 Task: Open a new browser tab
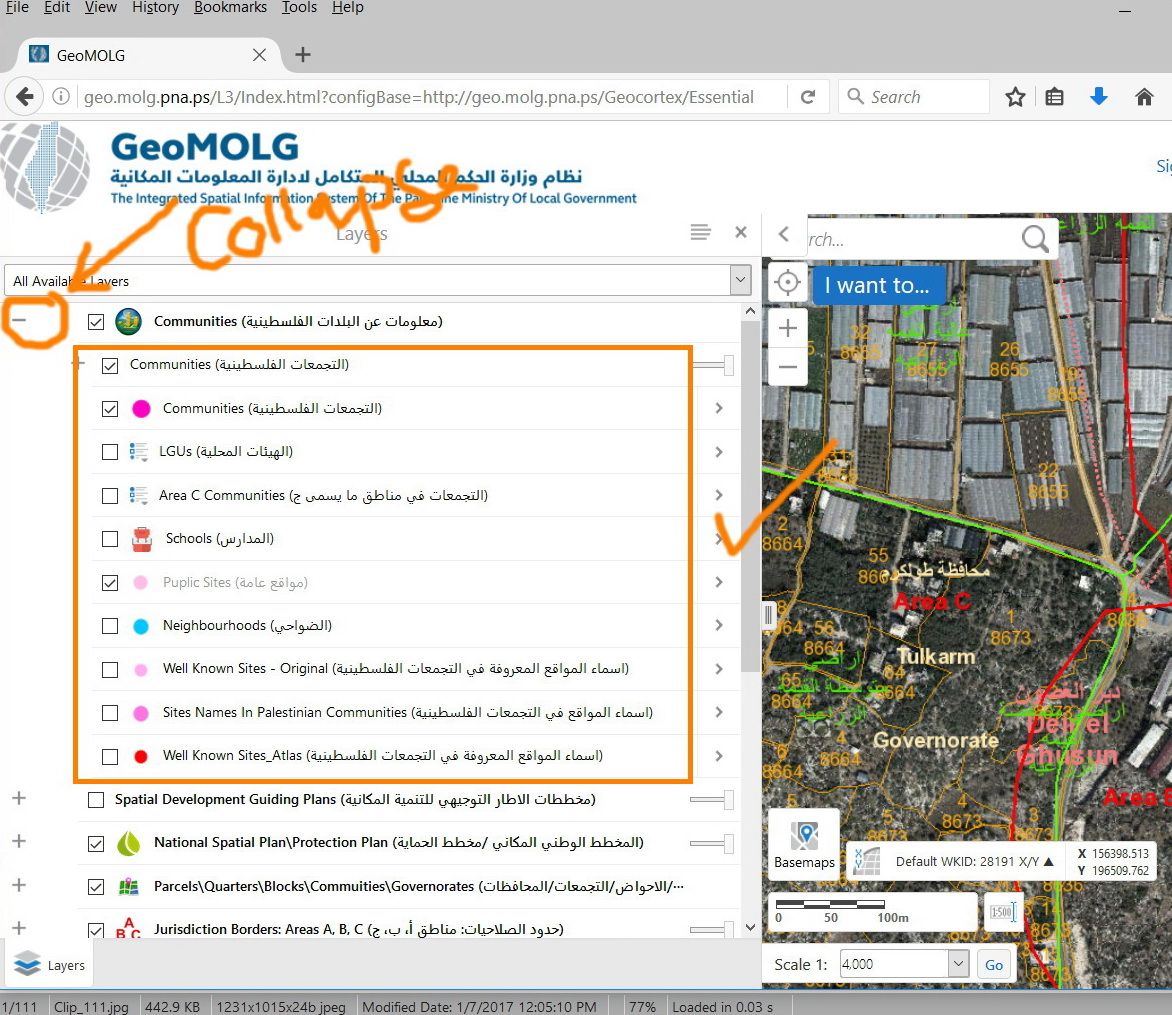click(303, 55)
